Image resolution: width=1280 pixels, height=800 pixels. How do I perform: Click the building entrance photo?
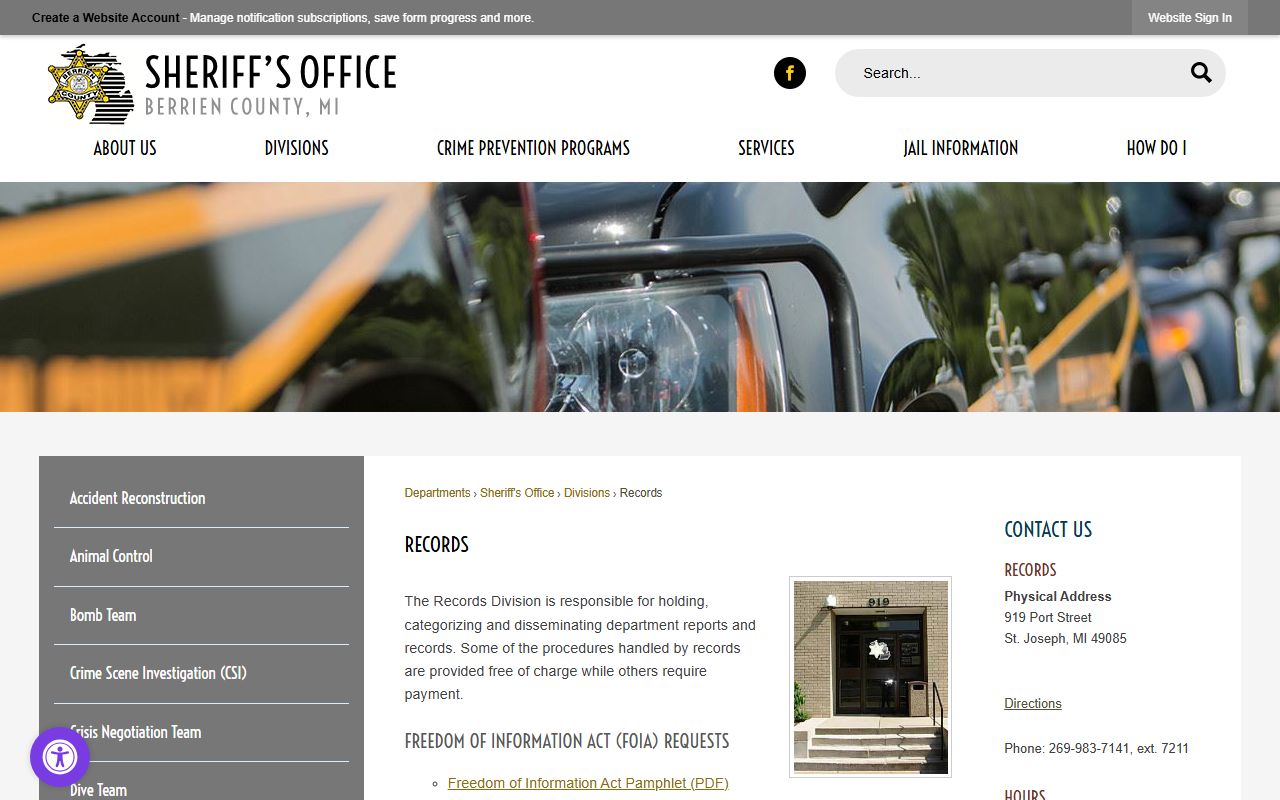pos(870,677)
